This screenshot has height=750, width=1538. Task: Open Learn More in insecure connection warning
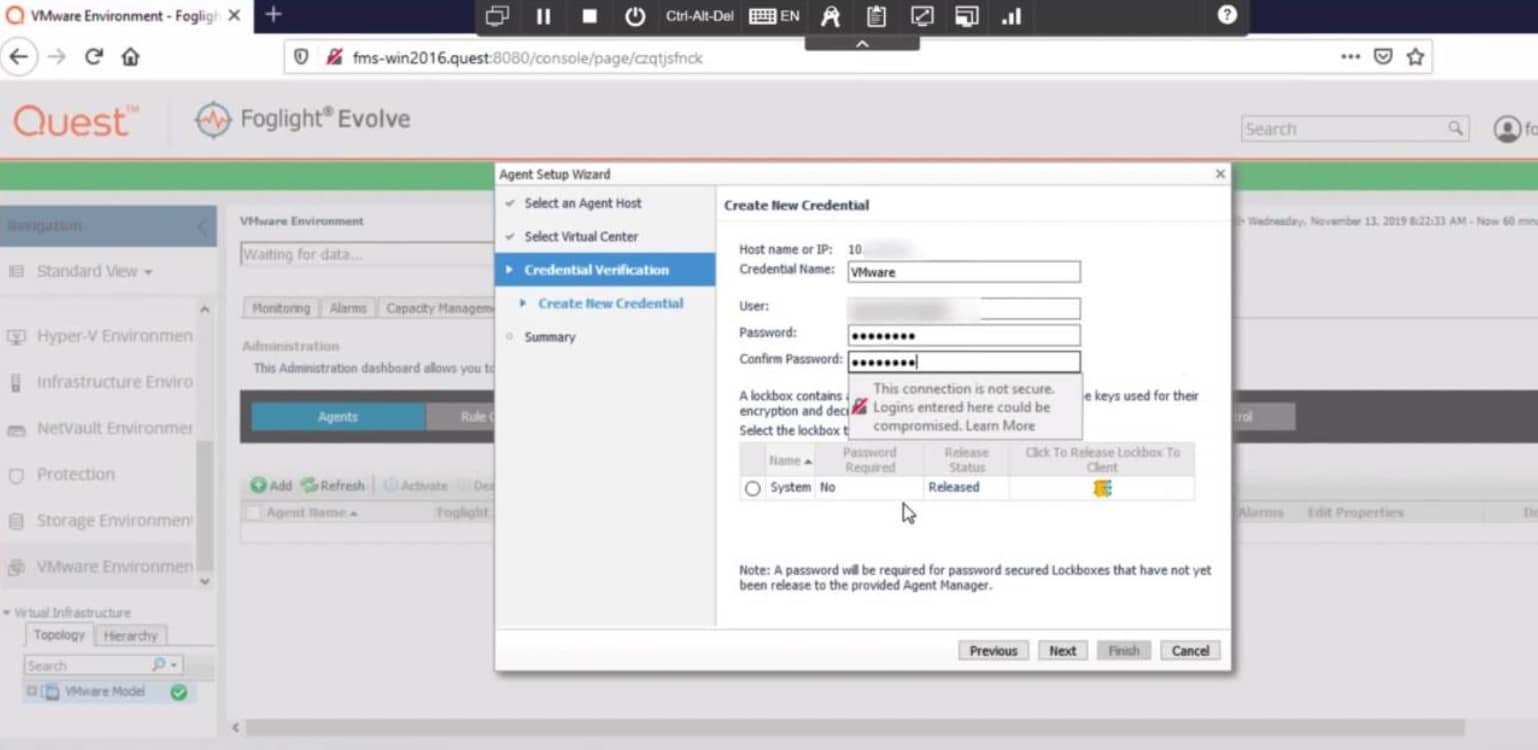(1000, 426)
